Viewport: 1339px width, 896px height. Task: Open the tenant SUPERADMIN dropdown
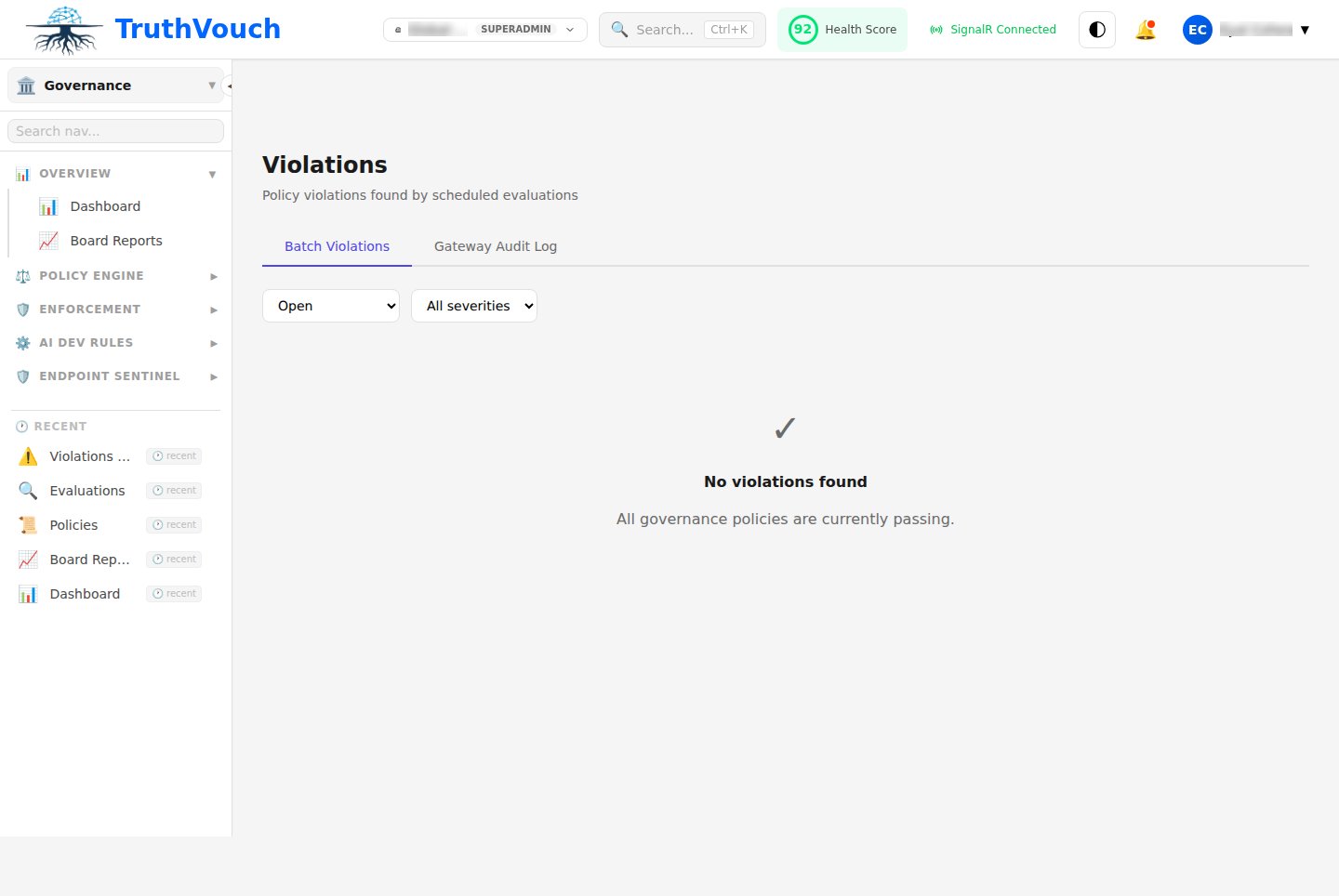(484, 29)
